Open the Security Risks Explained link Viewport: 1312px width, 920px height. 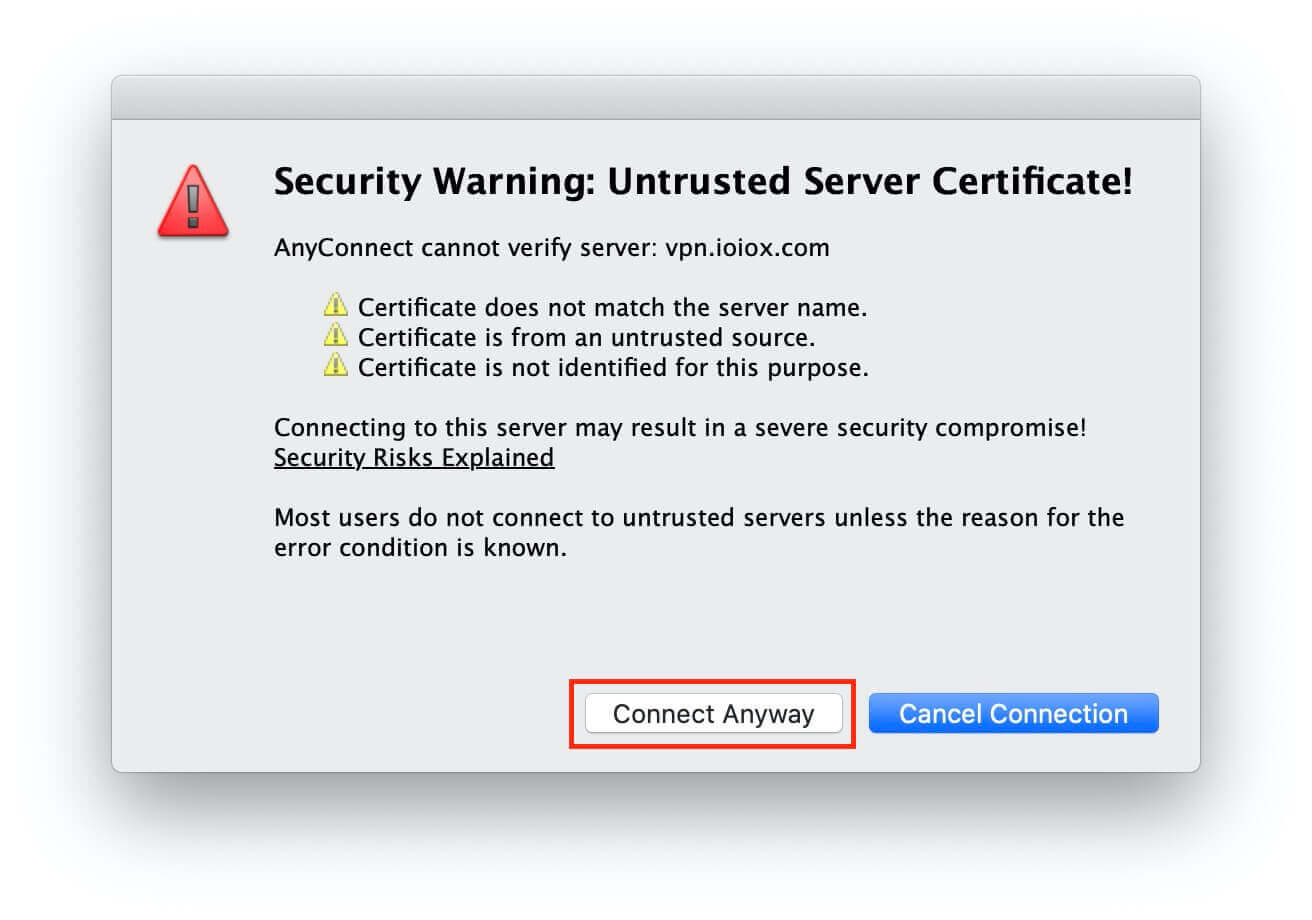[414, 458]
